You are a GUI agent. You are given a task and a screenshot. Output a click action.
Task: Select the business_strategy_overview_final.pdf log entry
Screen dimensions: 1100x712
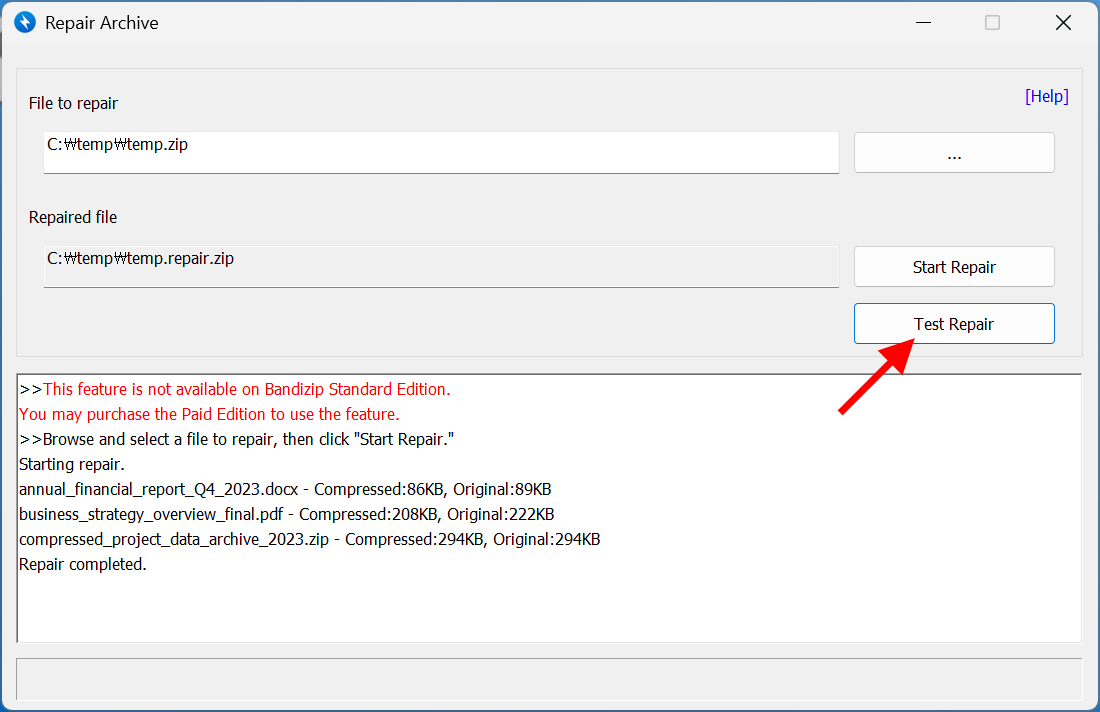286,515
